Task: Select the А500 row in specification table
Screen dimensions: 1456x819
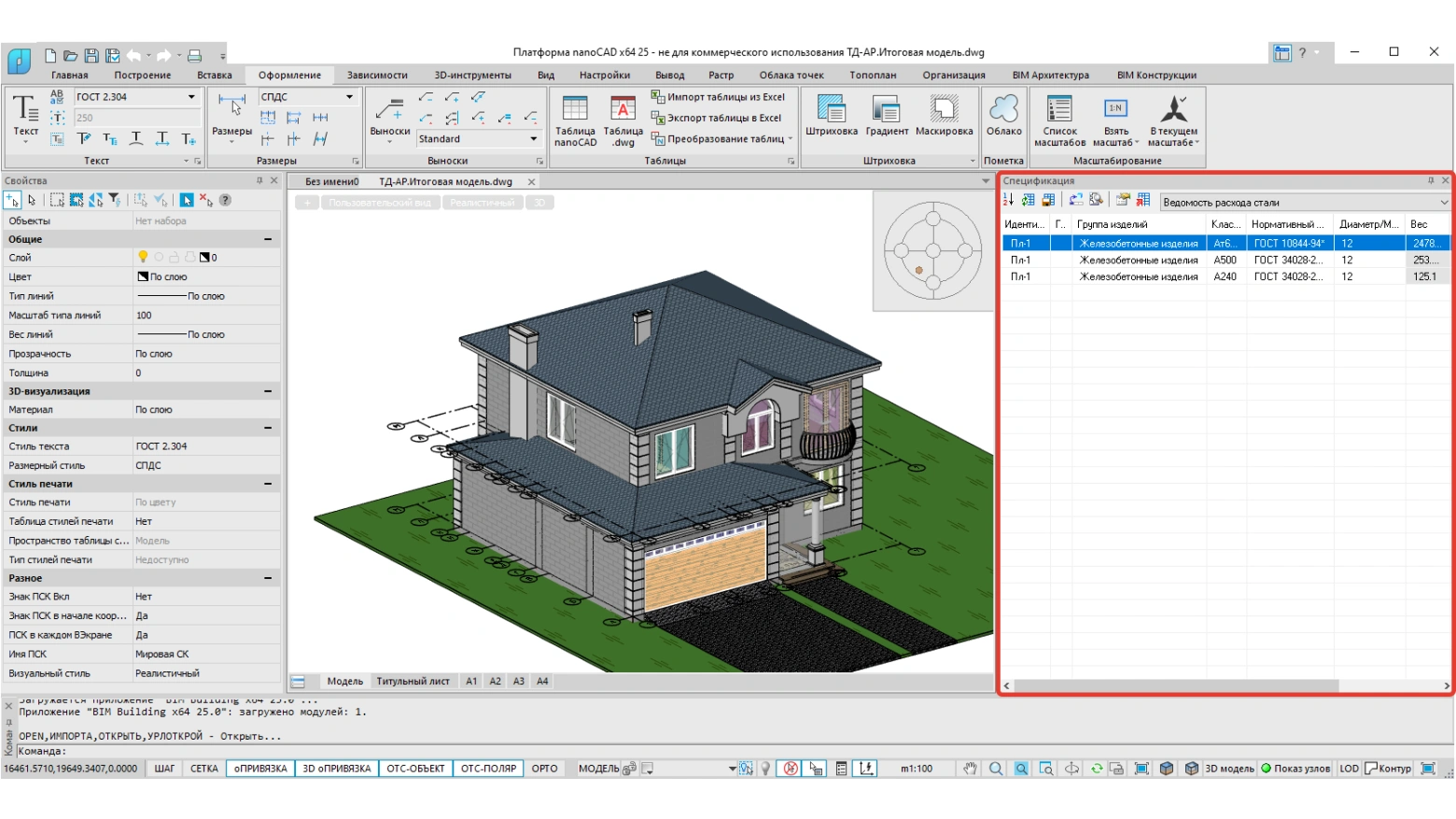Action: pos(1225,261)
